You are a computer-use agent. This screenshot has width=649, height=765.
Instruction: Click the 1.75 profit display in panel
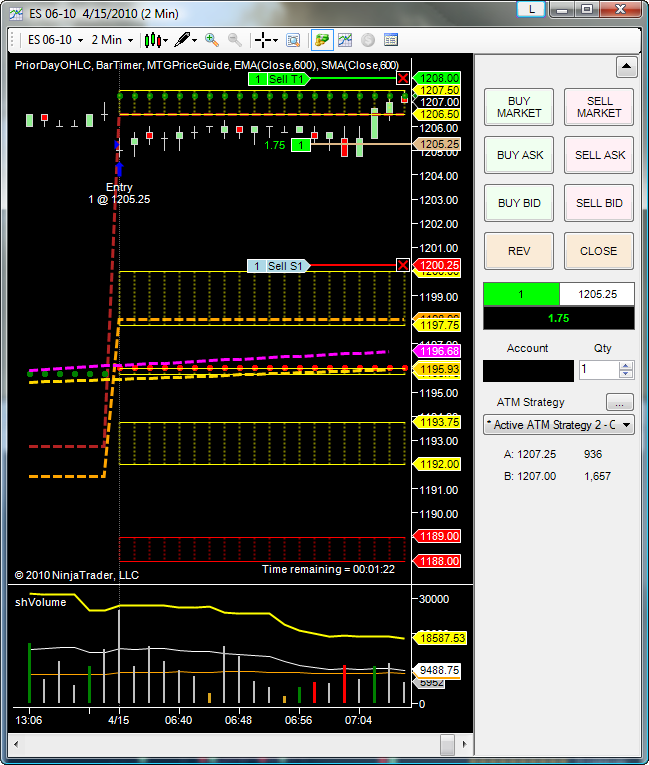(x=559, y=318)
